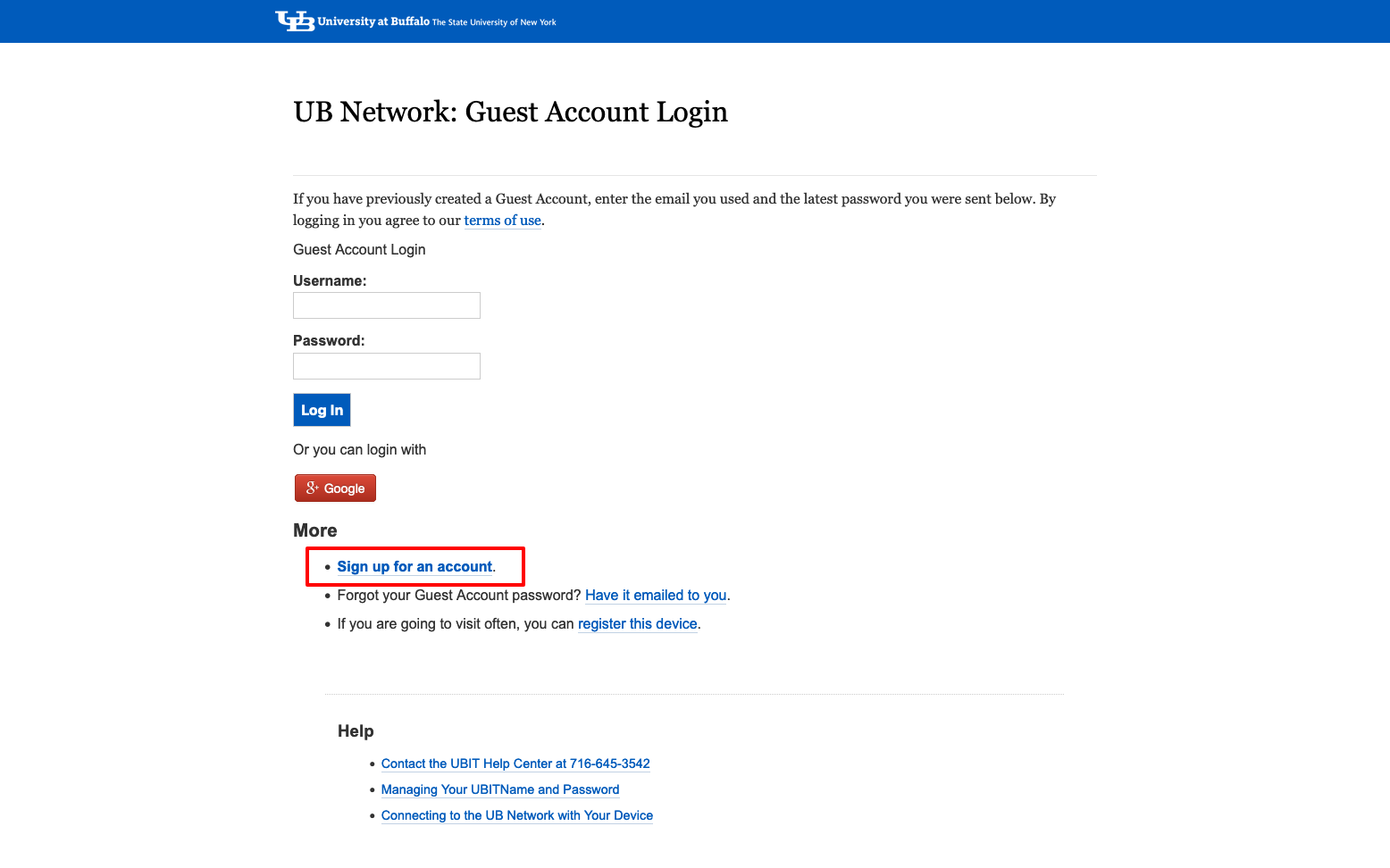1390x868 pixels.
Task: Have the password emailed to you
Action: 655,595
